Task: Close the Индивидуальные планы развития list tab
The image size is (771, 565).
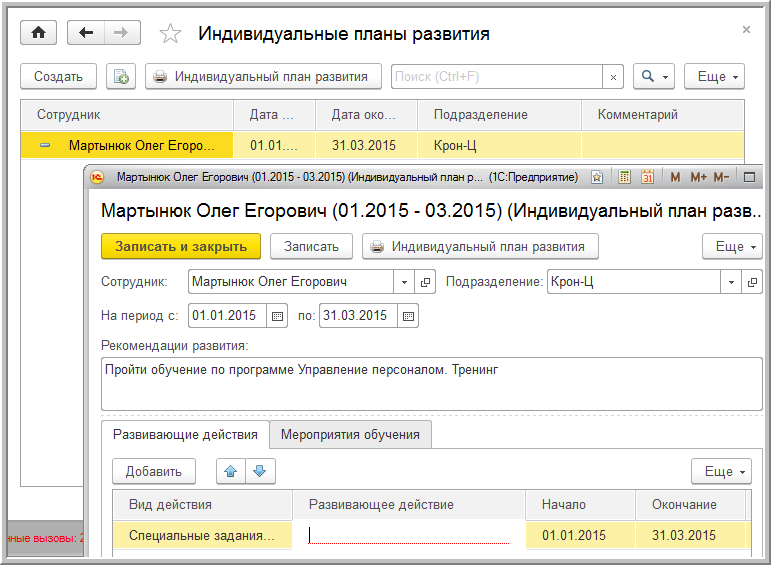Action: pyautogui.click(x=746, y=30)
